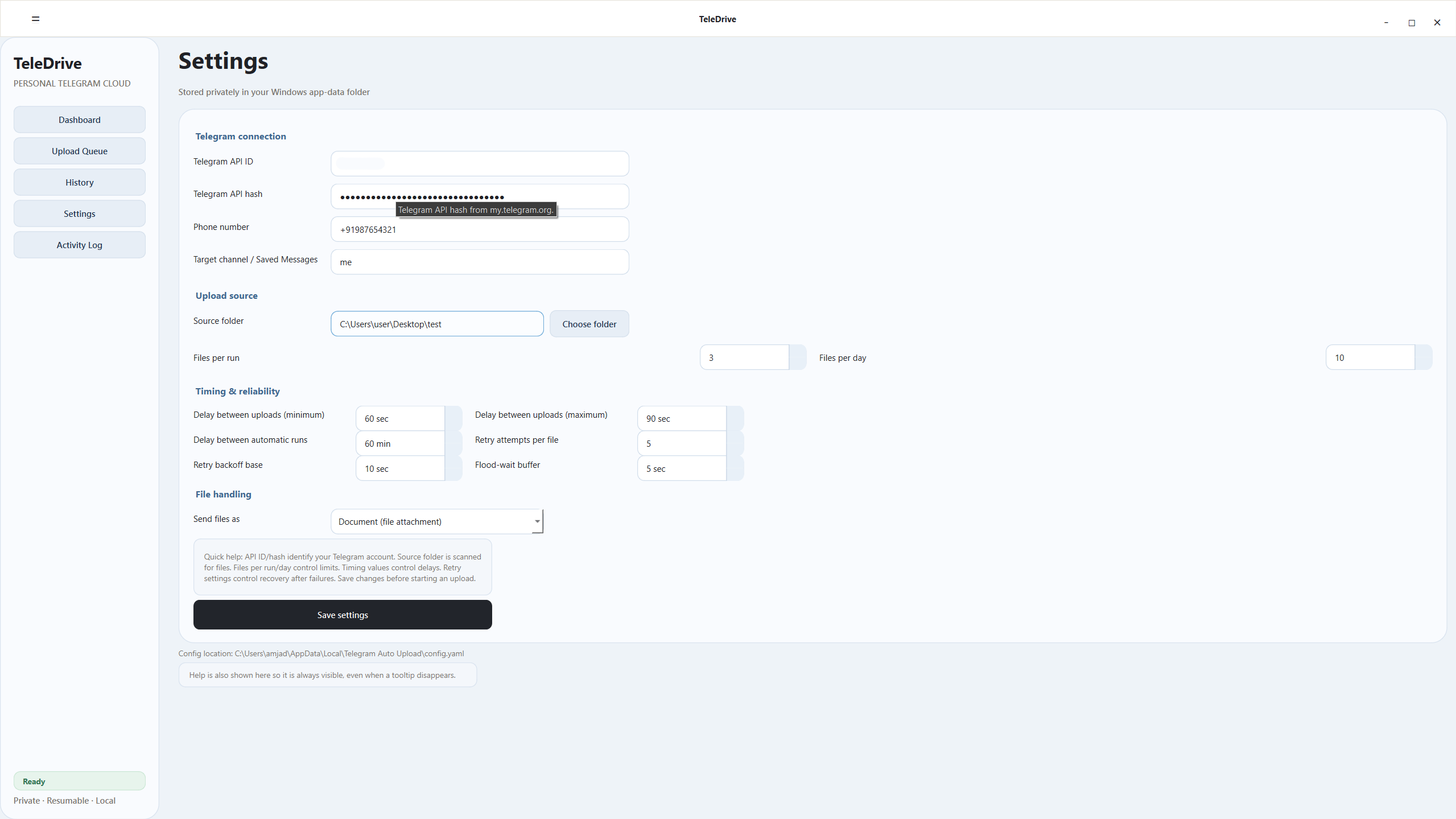Close the TeleDrive window
This screenshot has width=1456, height=819.
click(x=1437, y=23)
